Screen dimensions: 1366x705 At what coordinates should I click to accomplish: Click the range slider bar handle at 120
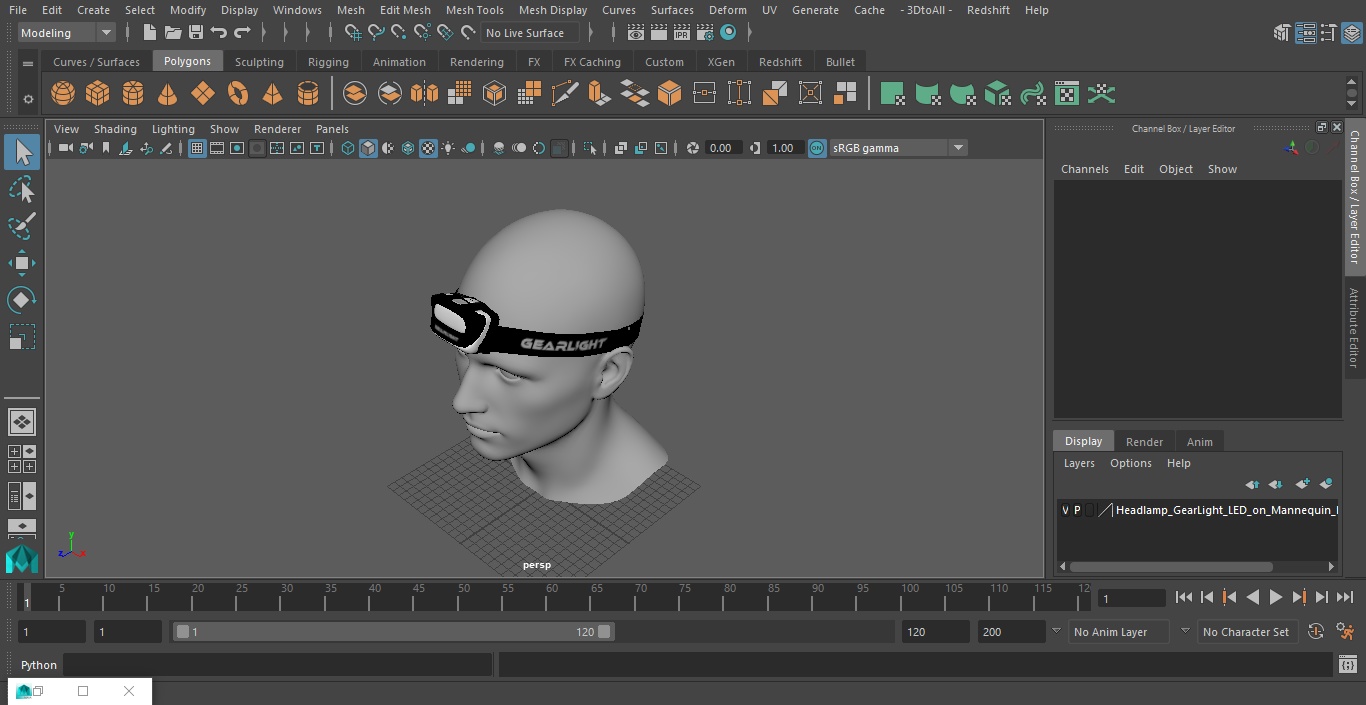pyautogui.click(x=604, y=632)
